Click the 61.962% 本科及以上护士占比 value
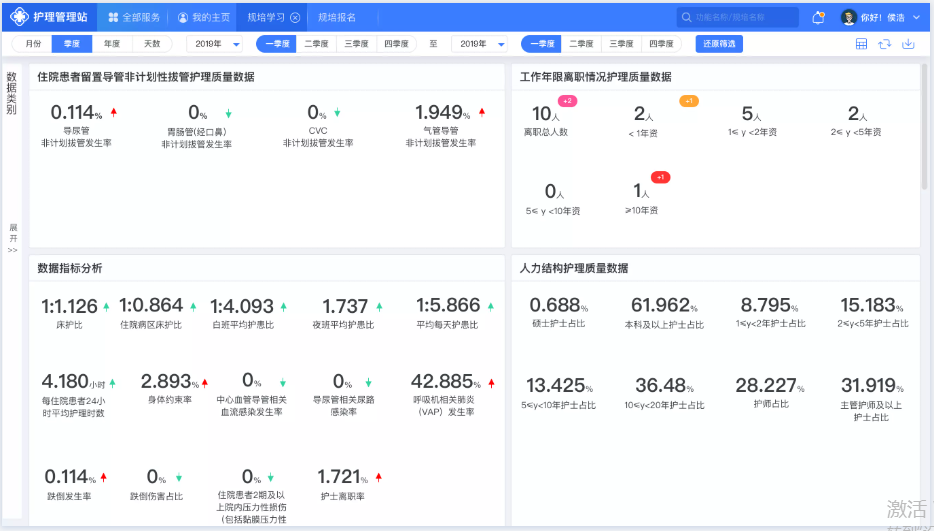 pyautogui.click(x=664, y=305)
